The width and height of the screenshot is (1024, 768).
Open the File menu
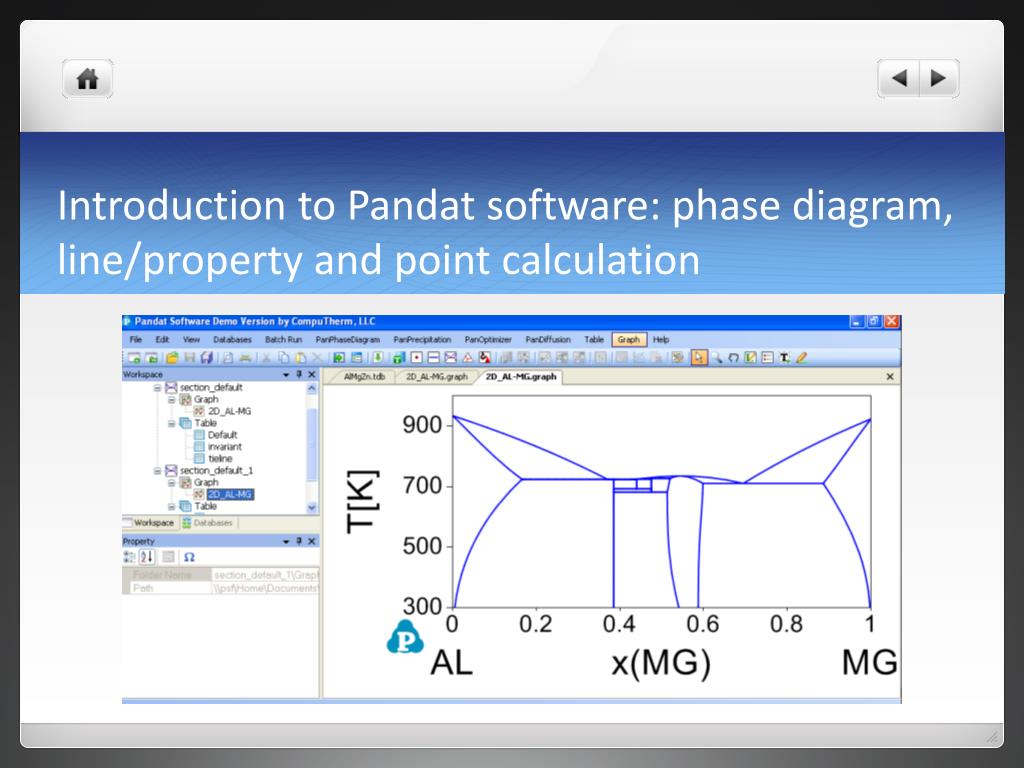(136, 340)
